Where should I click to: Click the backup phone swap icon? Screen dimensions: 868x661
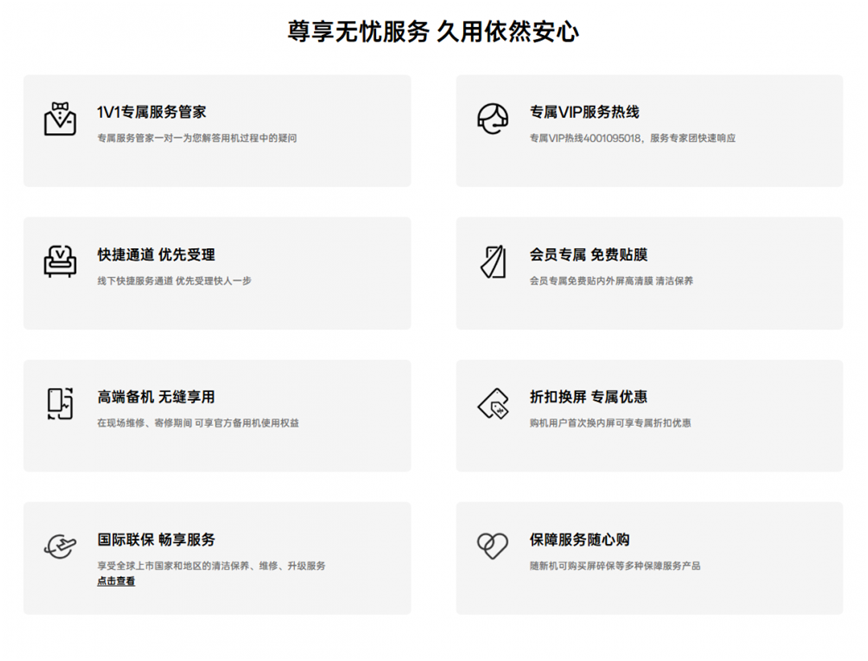coord(60,404)
